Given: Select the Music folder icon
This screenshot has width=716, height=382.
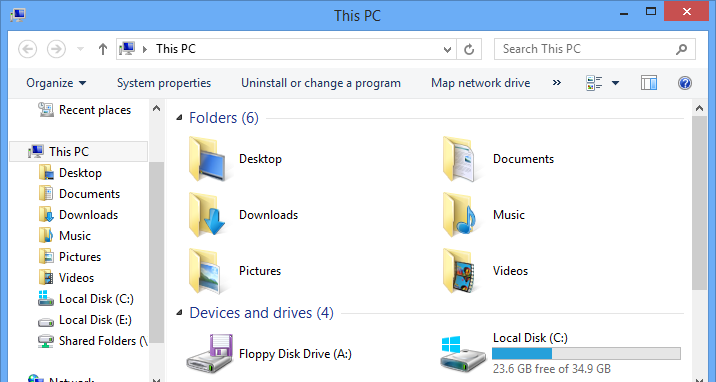Looking at the screenshot, I should click(459, 215).
